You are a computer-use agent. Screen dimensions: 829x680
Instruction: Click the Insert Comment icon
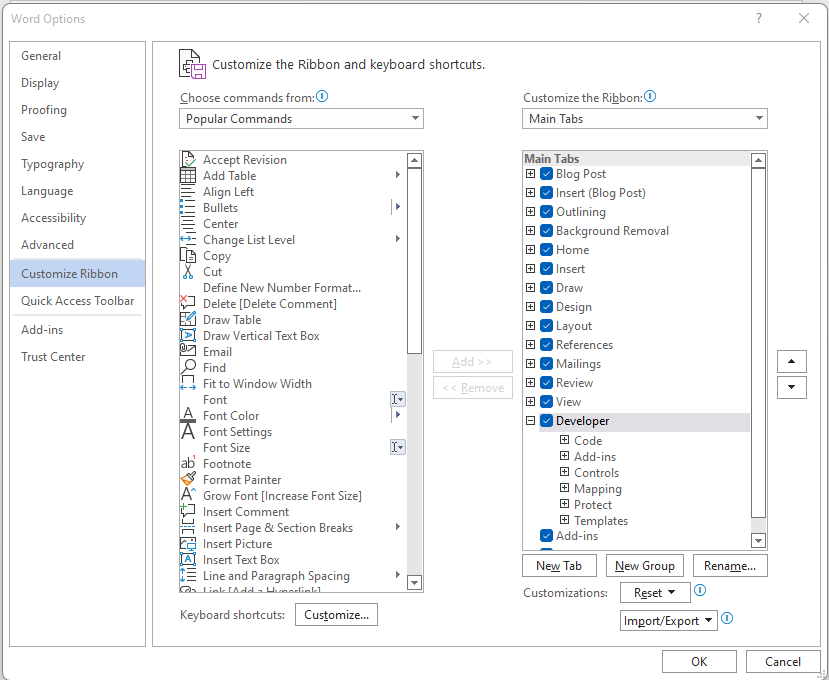pyautogui.click(x=188, y=511)
